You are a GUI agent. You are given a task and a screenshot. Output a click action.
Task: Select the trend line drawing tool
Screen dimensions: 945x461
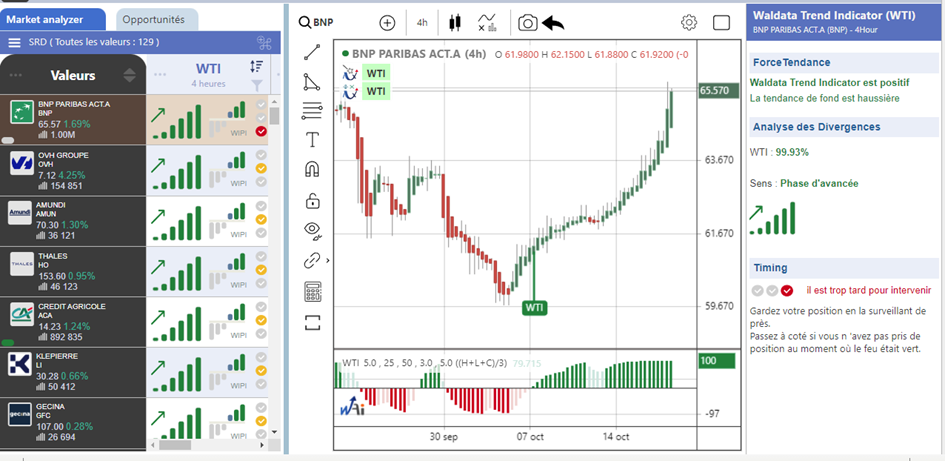point(312,52)
